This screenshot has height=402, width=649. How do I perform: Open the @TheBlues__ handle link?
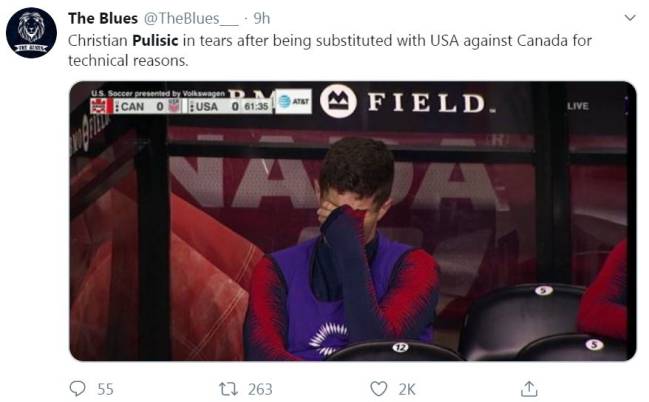(x=191, y=18)
